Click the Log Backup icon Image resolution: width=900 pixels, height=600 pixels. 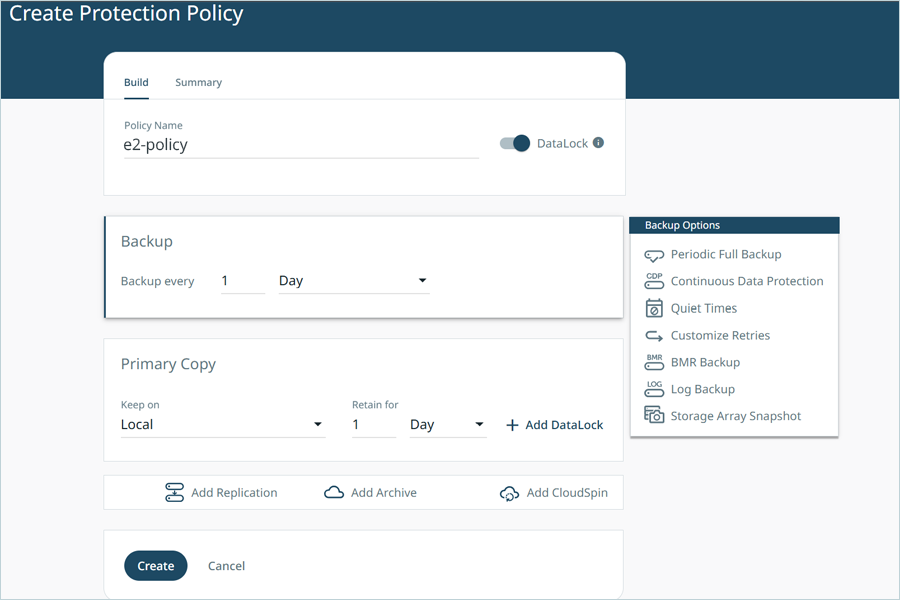654,389
